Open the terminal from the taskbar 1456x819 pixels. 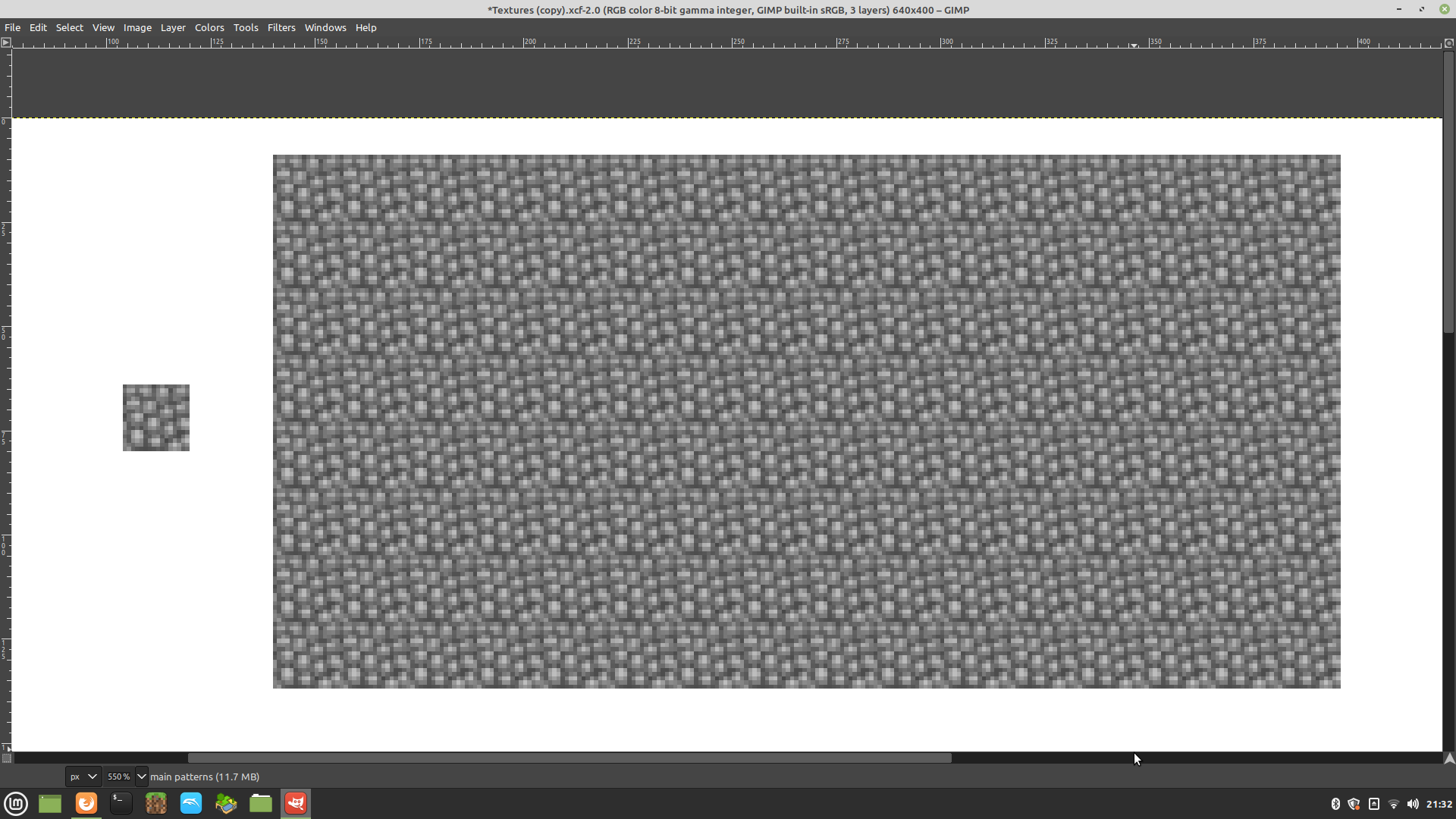[x=120, y=803]
